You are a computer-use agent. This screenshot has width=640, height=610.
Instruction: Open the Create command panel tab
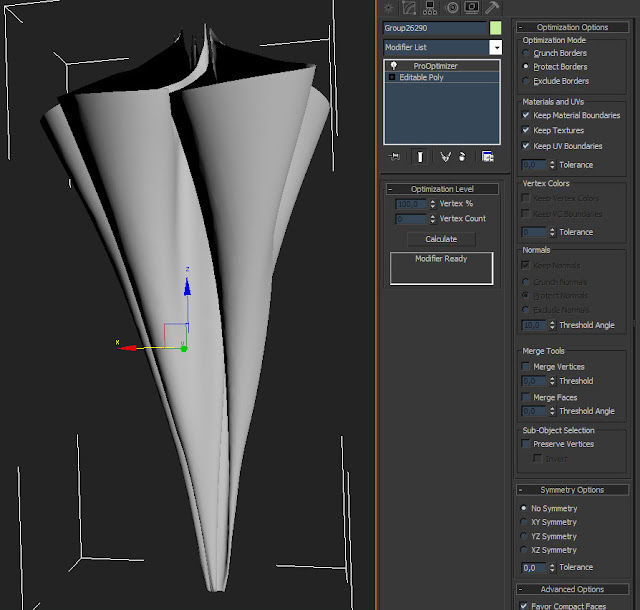click(389, 8)
